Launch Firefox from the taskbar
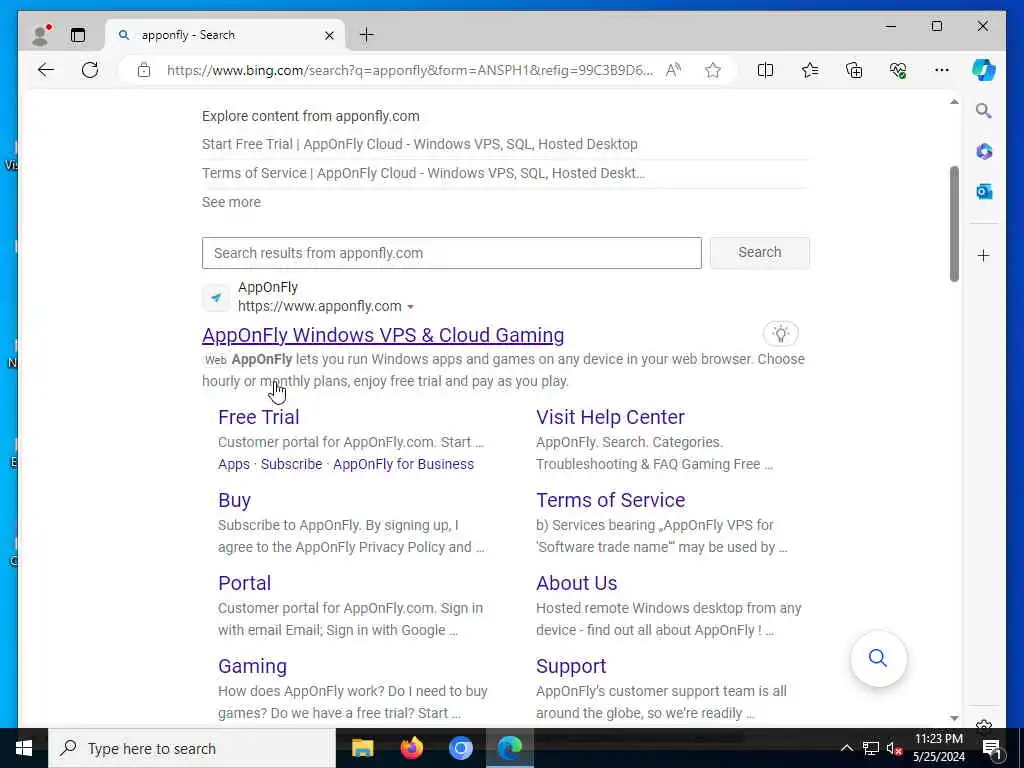The height and width of the screenshot is (768, 1024). click(411, 748)
